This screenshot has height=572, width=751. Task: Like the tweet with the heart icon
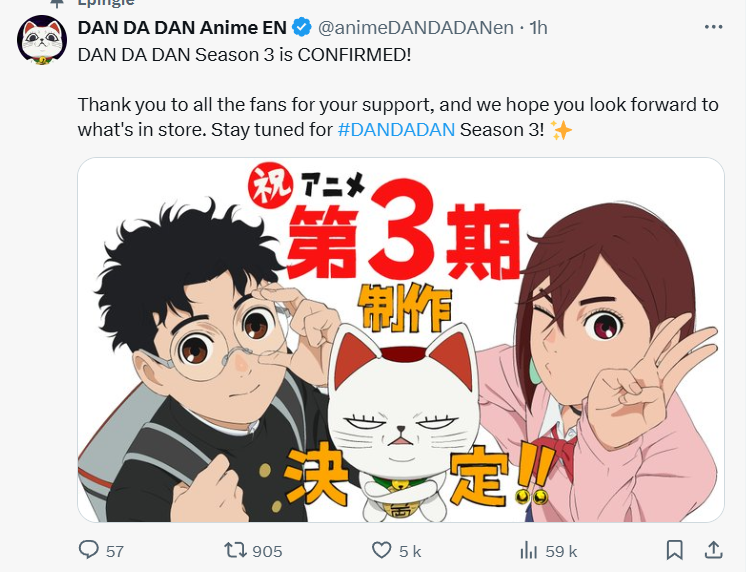click(382, 550)
